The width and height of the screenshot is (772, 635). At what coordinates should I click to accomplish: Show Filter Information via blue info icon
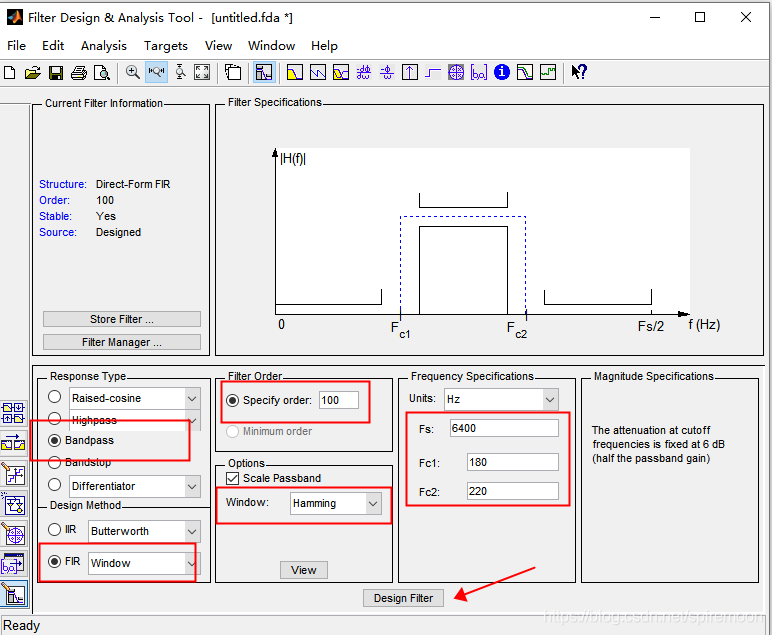[x=502, y=72]
